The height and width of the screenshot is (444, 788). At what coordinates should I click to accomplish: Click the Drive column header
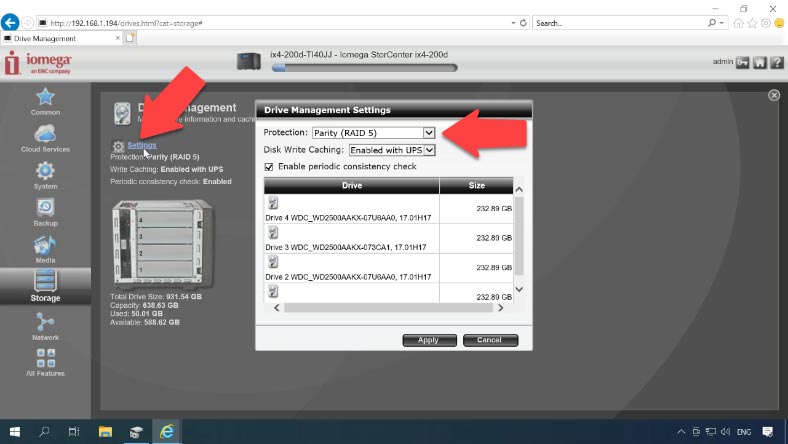tap(352, 186)
